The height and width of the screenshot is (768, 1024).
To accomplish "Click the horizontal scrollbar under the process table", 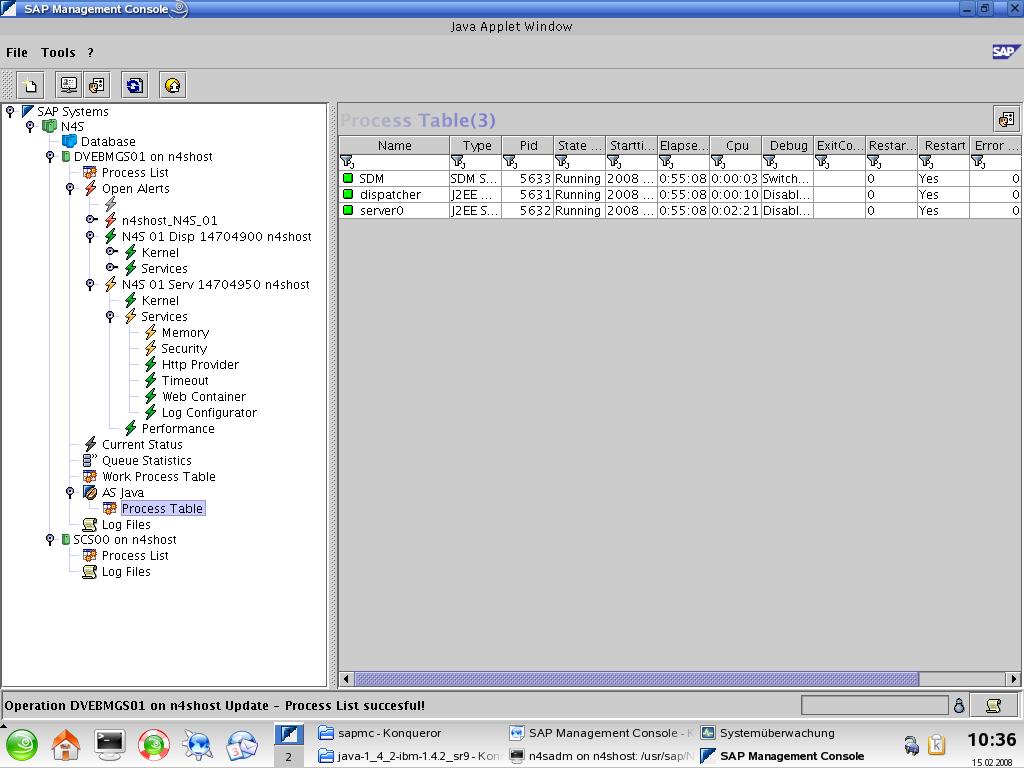I will click(635, 679).
